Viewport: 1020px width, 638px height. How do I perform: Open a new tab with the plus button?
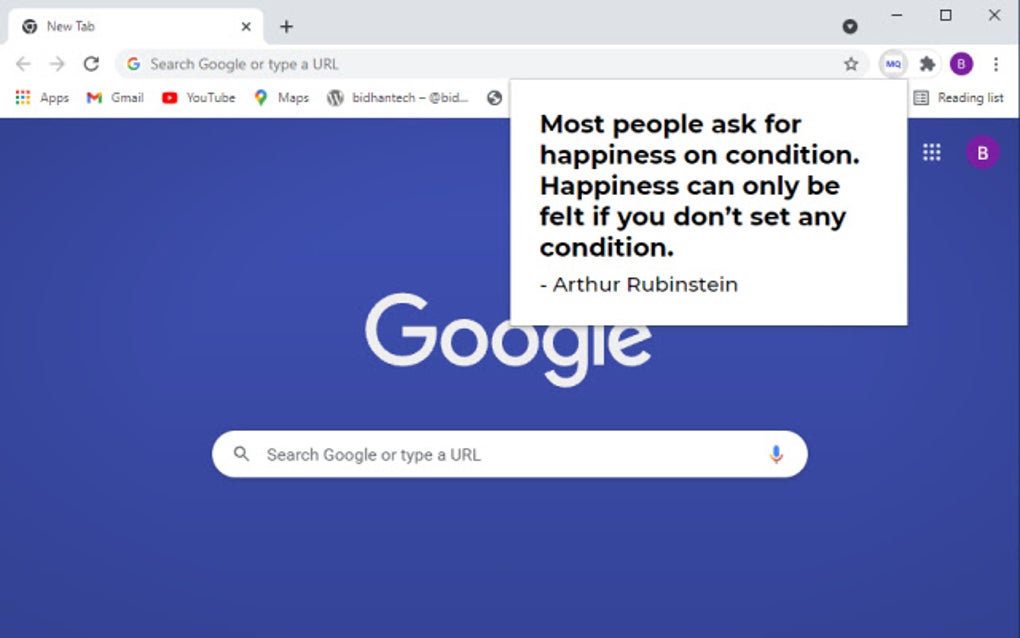coord(286,27)
